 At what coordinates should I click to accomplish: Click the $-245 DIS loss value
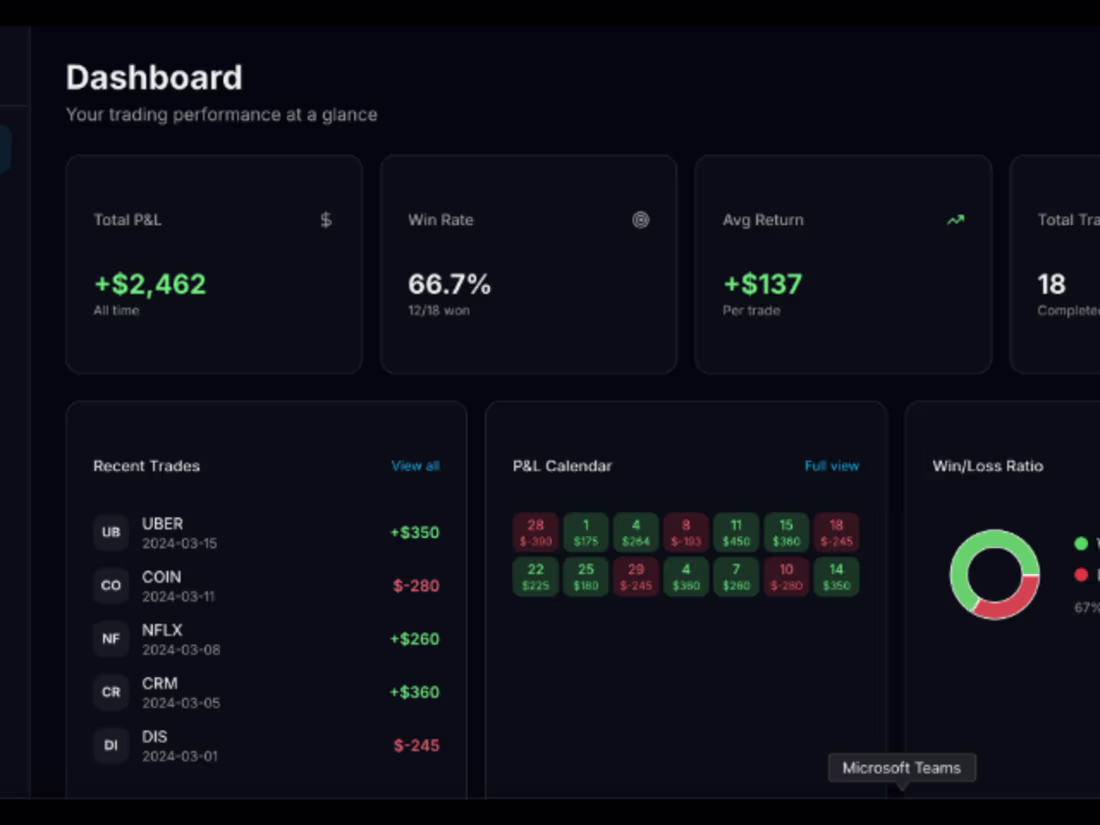(416, 746)
